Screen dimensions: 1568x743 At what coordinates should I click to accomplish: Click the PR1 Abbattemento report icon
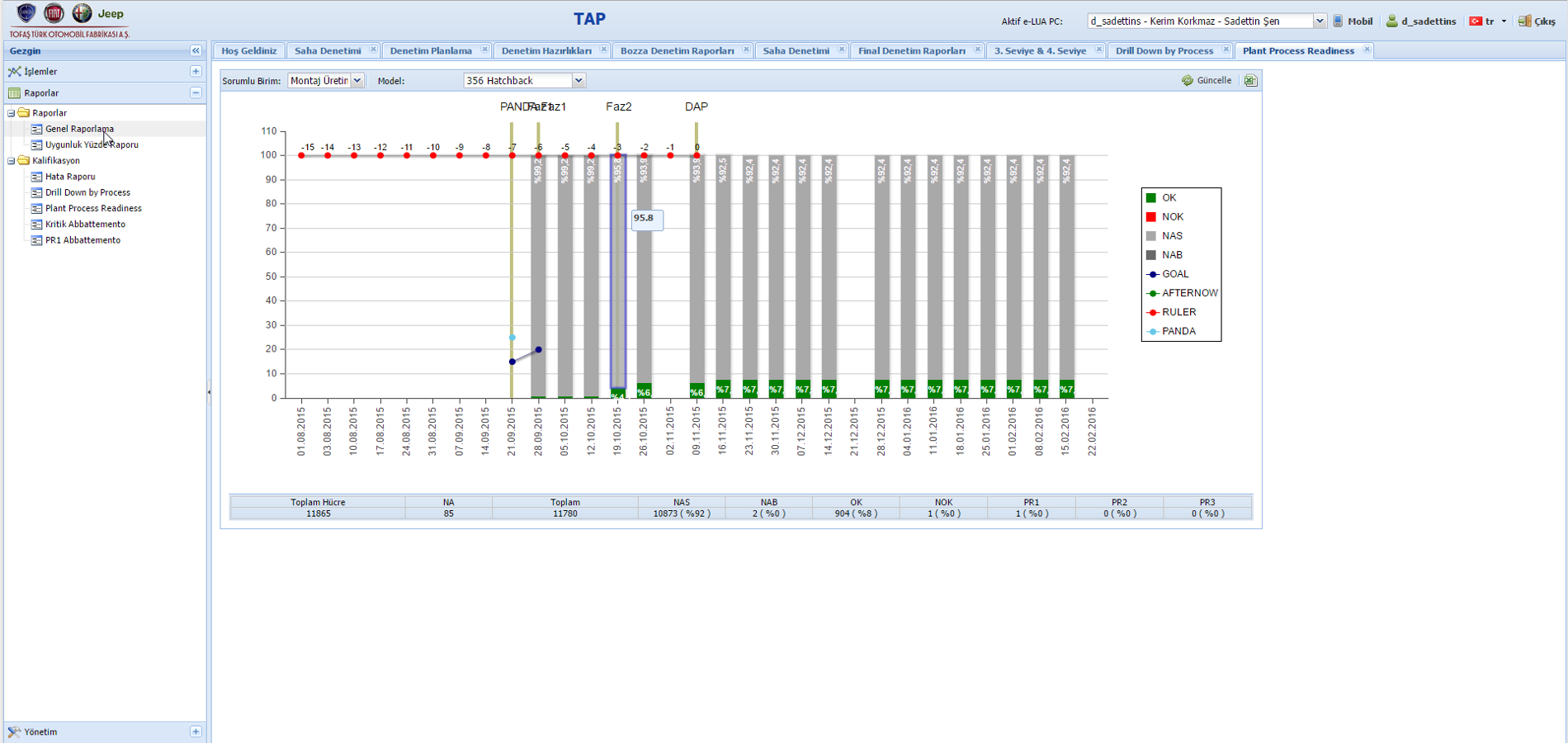[x=36, y=240]
